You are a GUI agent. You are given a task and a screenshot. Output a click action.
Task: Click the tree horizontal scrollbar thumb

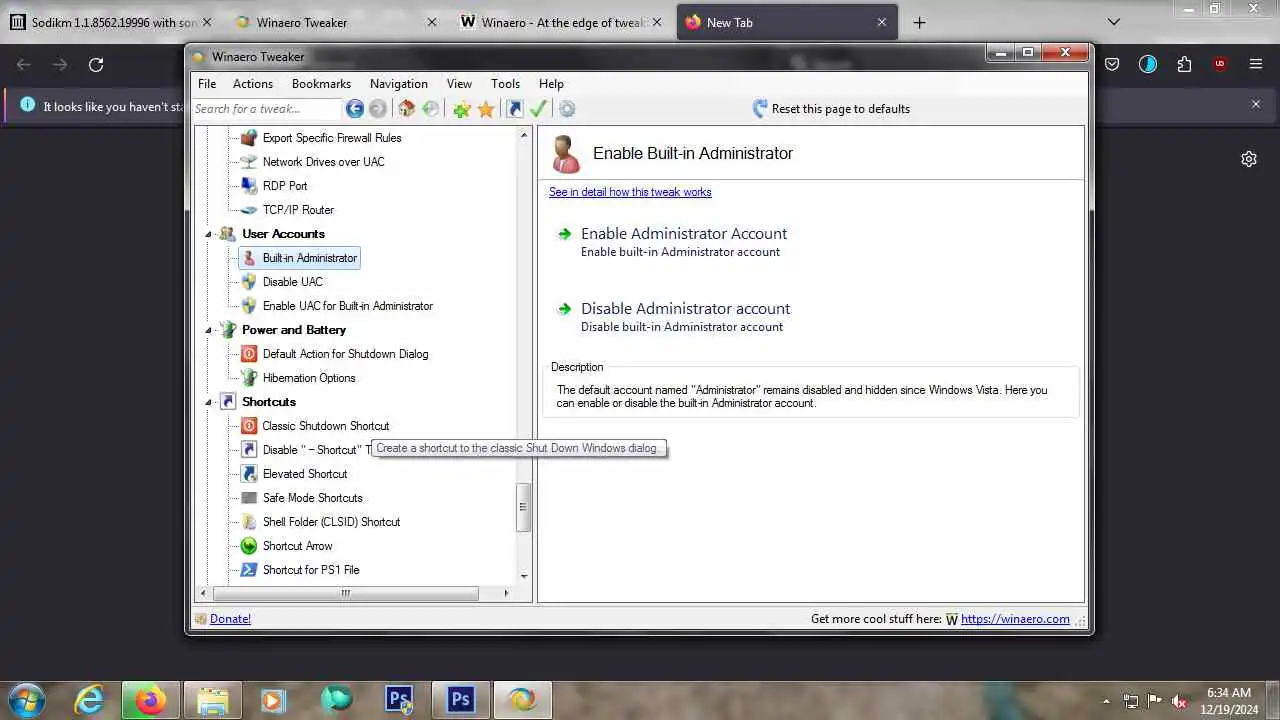point(346,593)
